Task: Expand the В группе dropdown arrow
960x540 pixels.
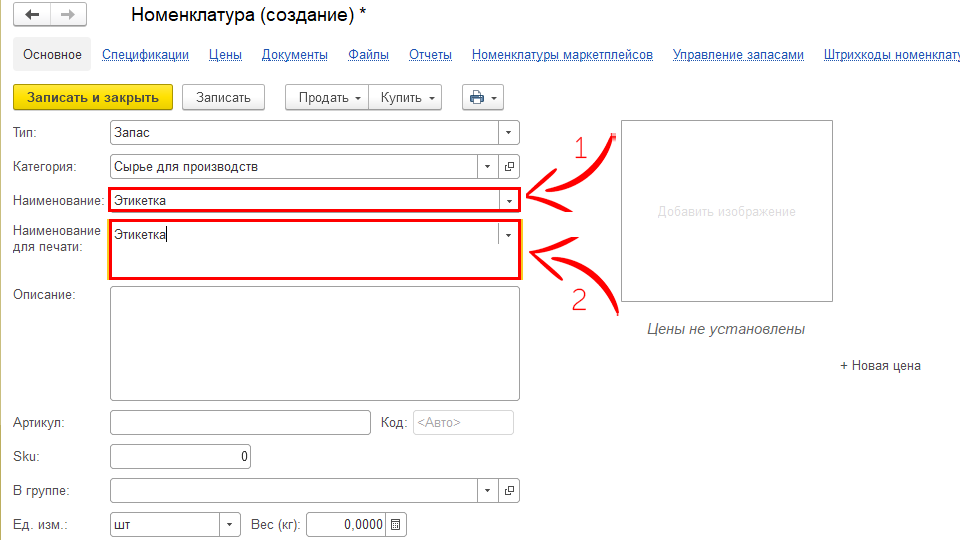Action: [488, 491]
